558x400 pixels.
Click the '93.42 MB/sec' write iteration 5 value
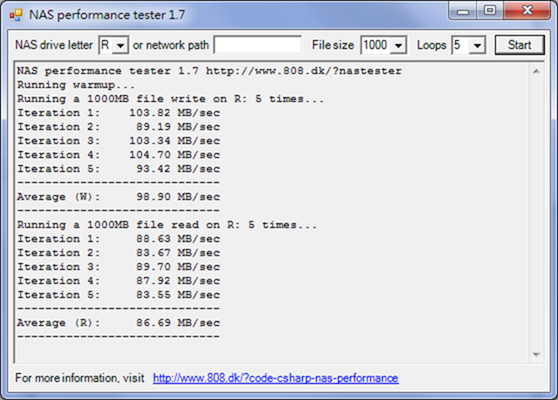tap(178, 169)
